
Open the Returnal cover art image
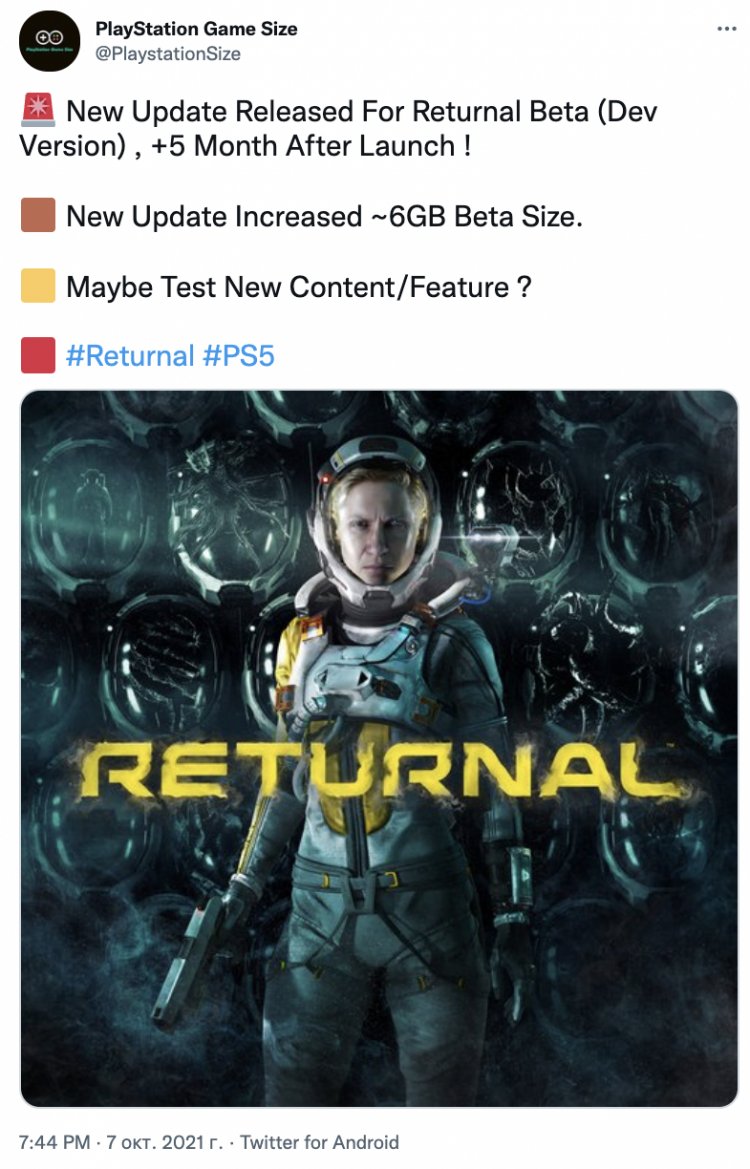(379, 749)
